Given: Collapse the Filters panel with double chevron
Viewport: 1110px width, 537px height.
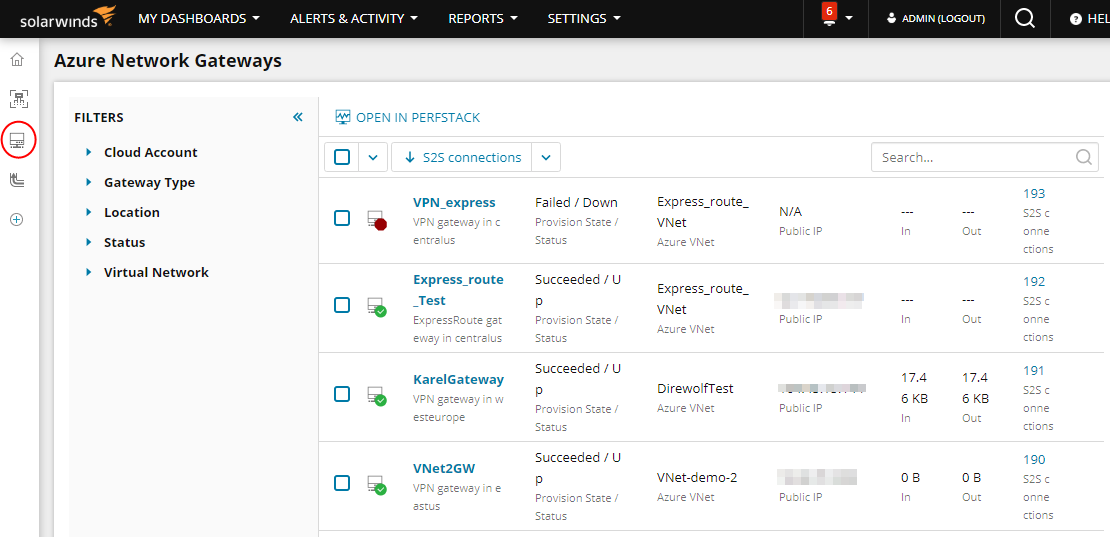Looking at the screenshot, I should tap(297, 118).
